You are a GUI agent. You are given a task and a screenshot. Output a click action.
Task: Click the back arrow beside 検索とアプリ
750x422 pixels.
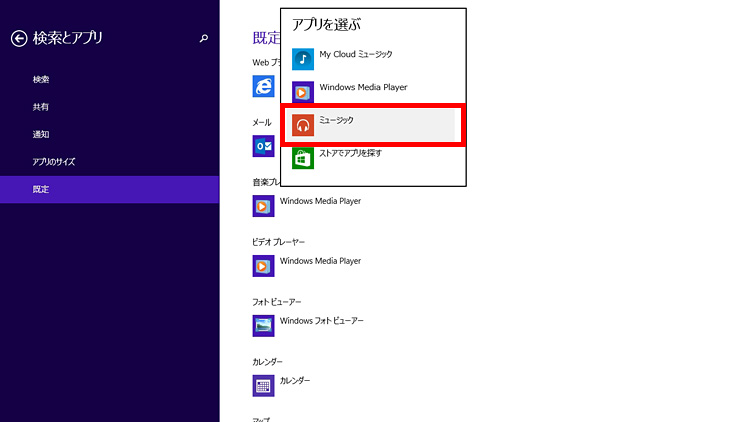point(18,38)
